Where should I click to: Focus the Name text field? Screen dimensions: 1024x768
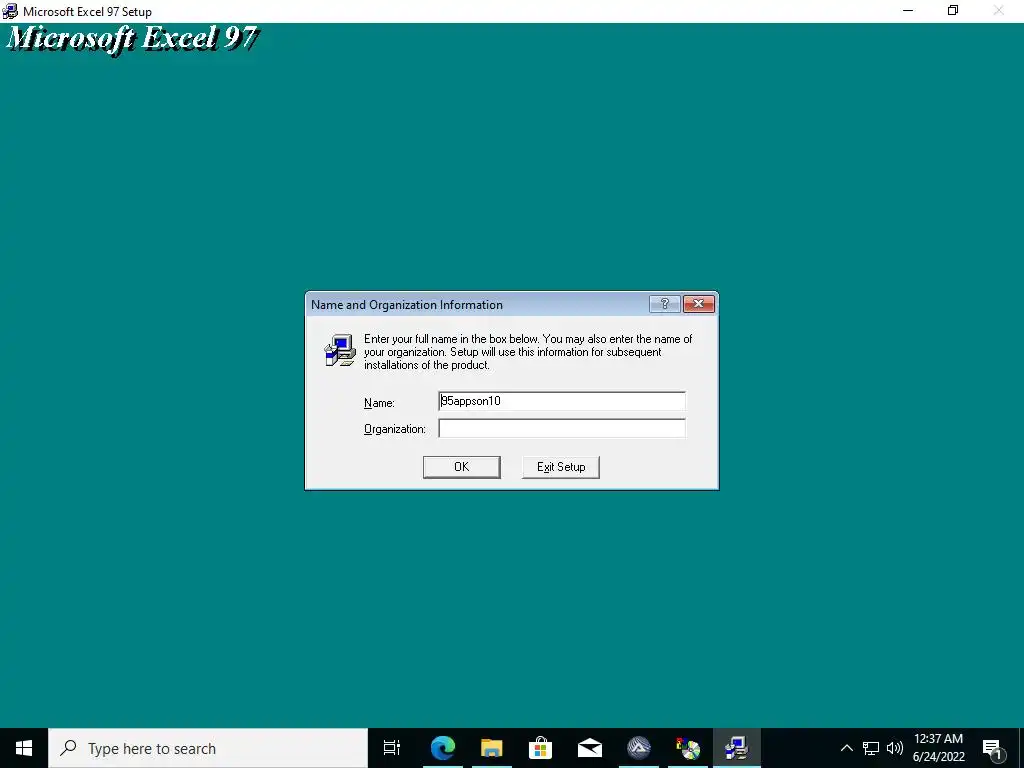(x=562, y=401)
